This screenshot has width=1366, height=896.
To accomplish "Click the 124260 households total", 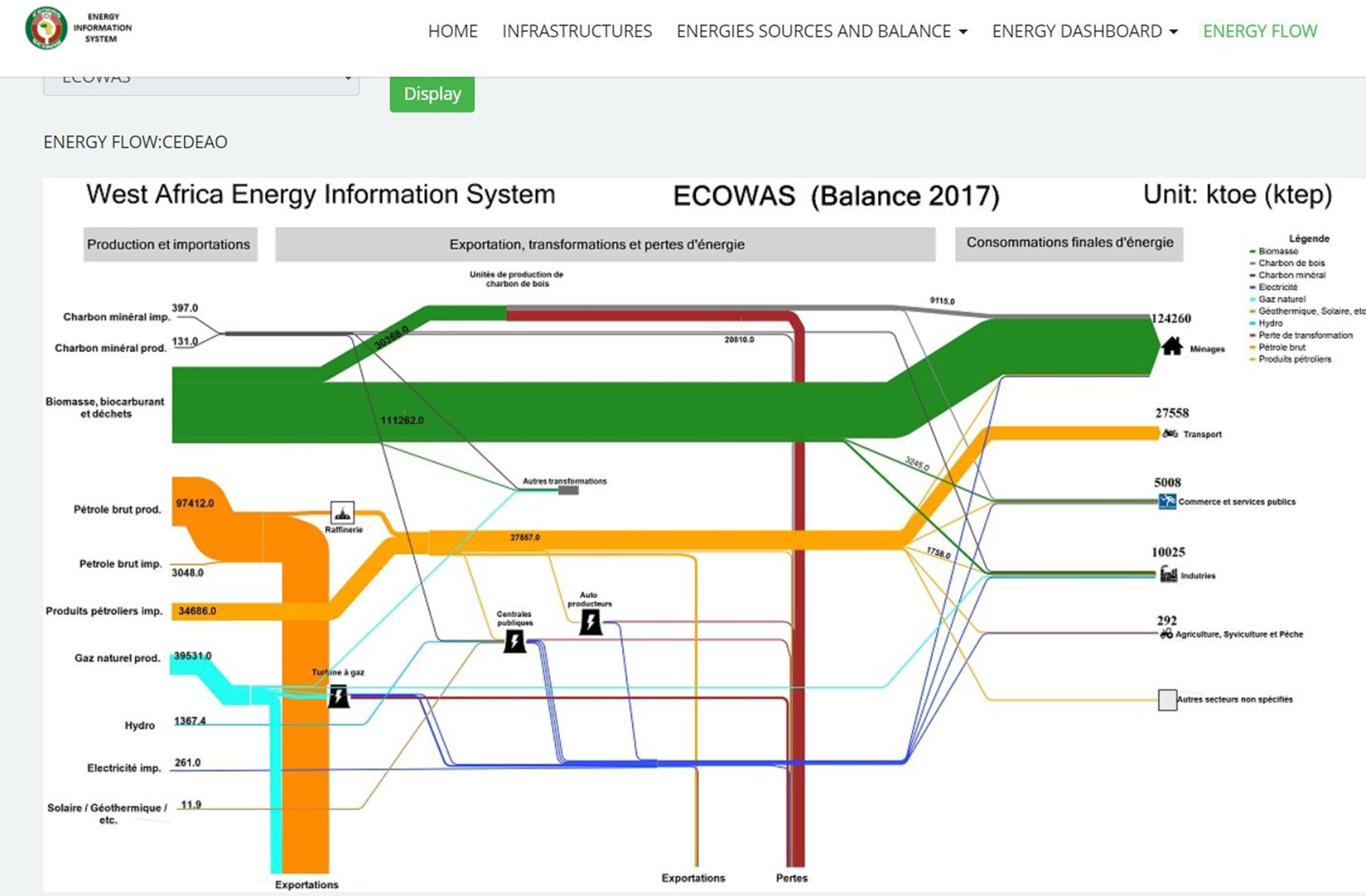I will (x=1171, y=318).
